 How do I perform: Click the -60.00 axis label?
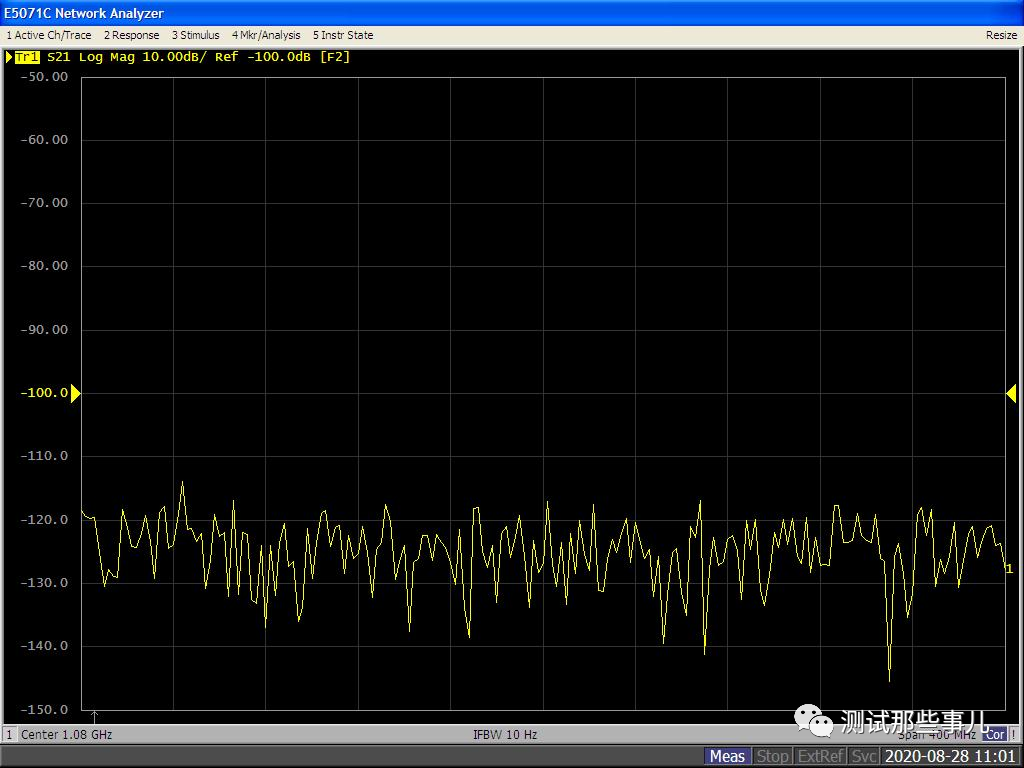44,140
